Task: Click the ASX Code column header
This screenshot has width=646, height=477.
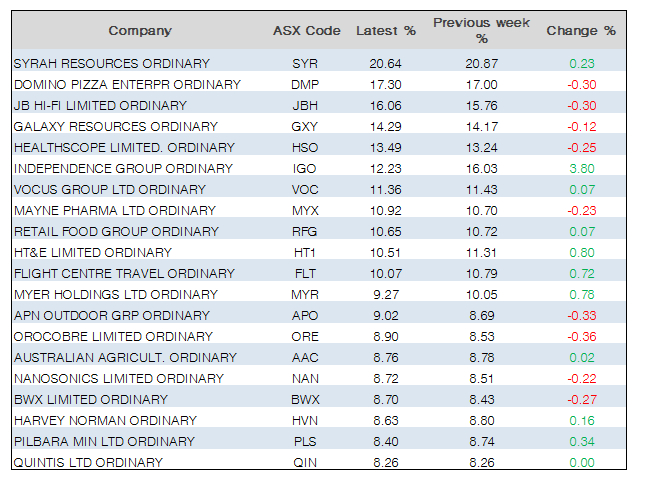Action: click(306, 31)
